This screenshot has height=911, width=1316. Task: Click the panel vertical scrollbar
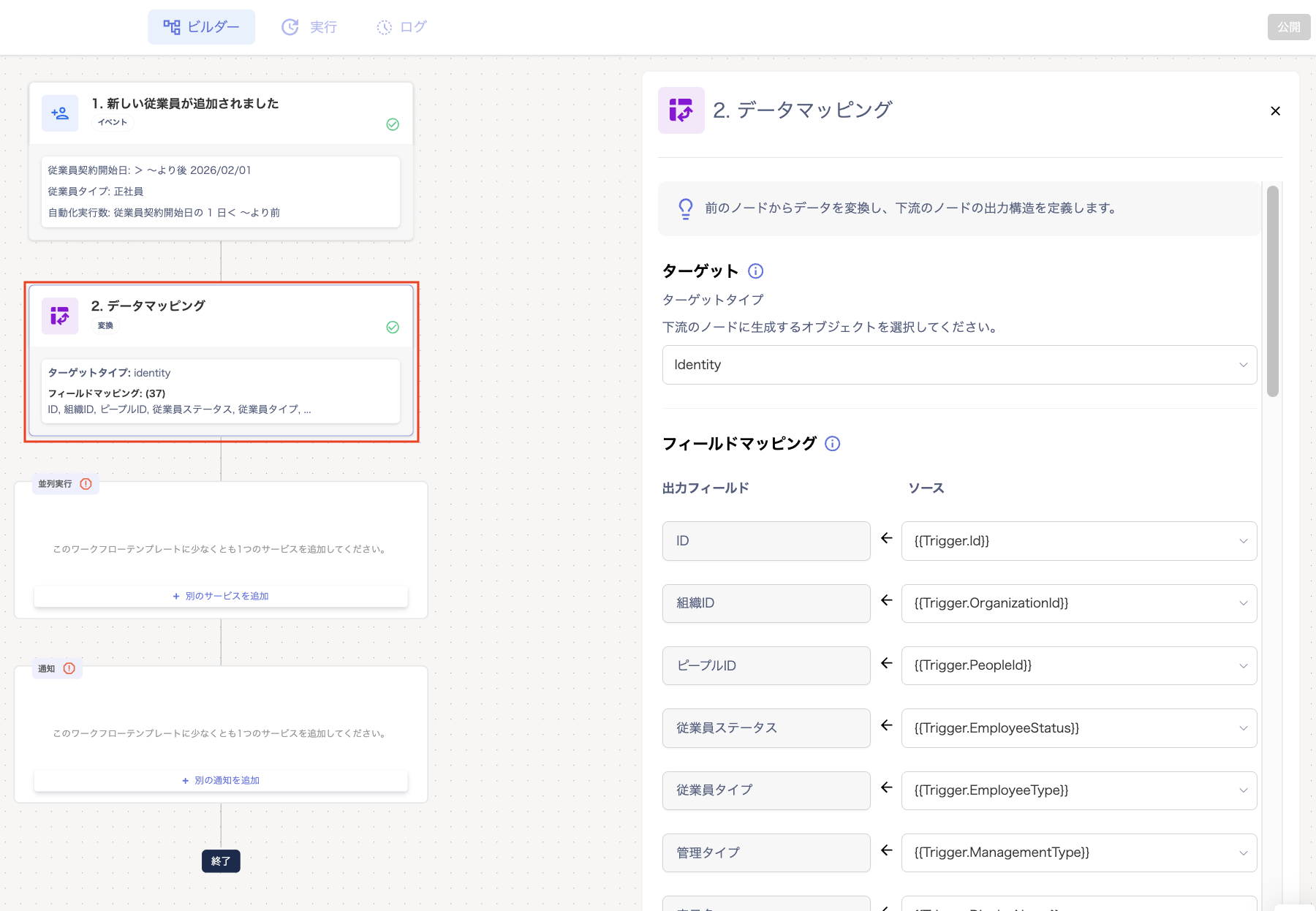point(1273,291)
